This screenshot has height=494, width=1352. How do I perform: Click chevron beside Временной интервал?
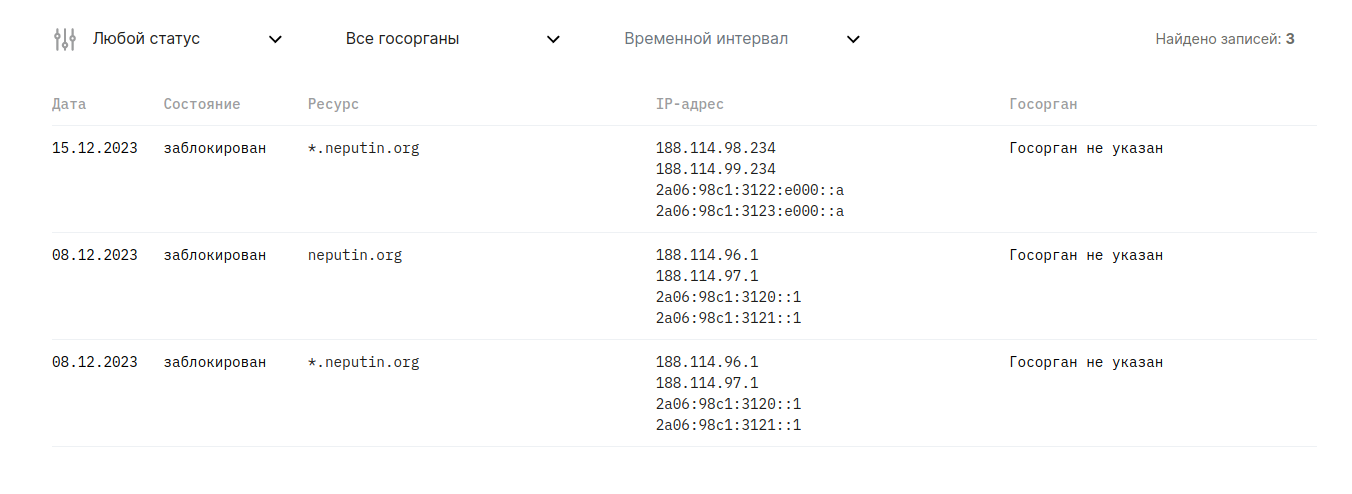pyautogui.click(x=853, y=39)
